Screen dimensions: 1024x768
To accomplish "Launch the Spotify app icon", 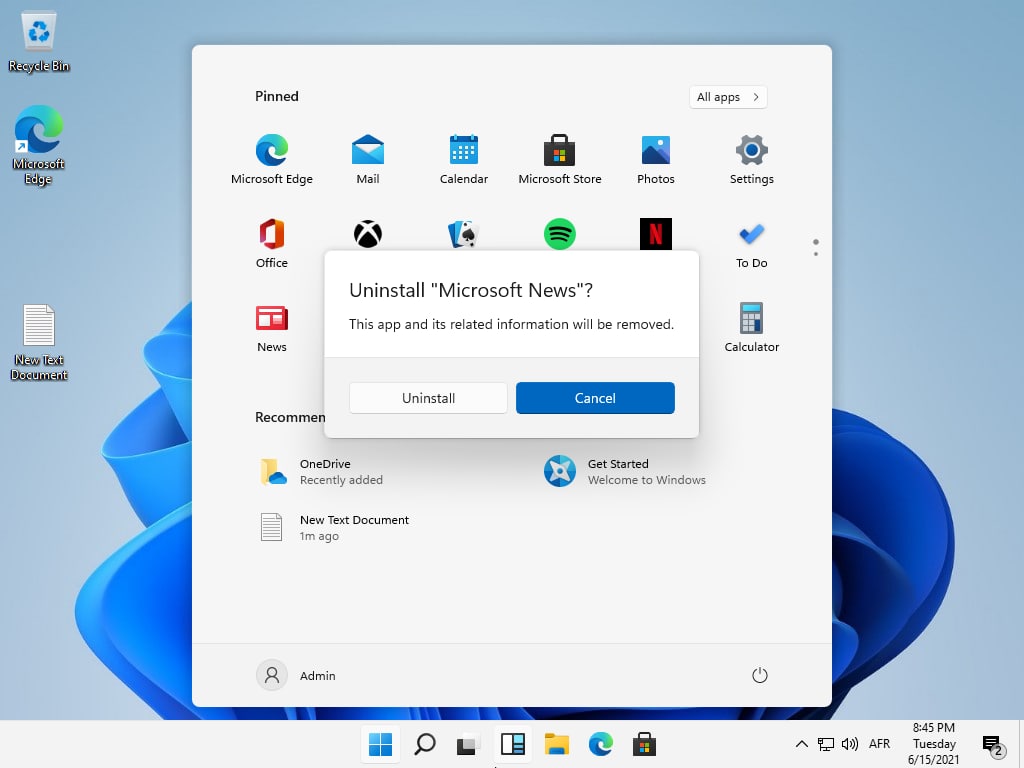I will pos(560,234).
